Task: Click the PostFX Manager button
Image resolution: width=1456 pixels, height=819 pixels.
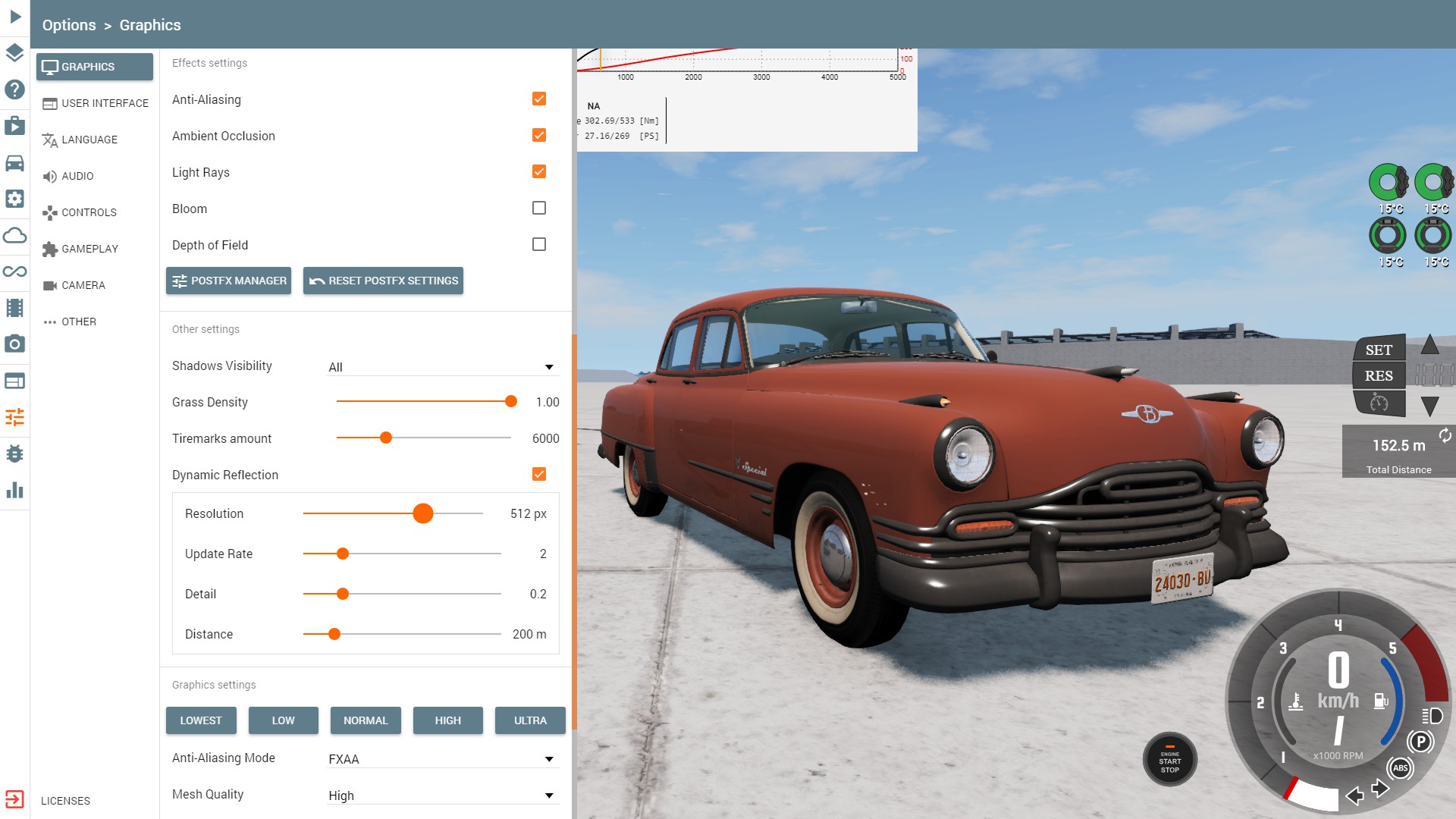Action: pyautogui.click(x=228, y=281)
